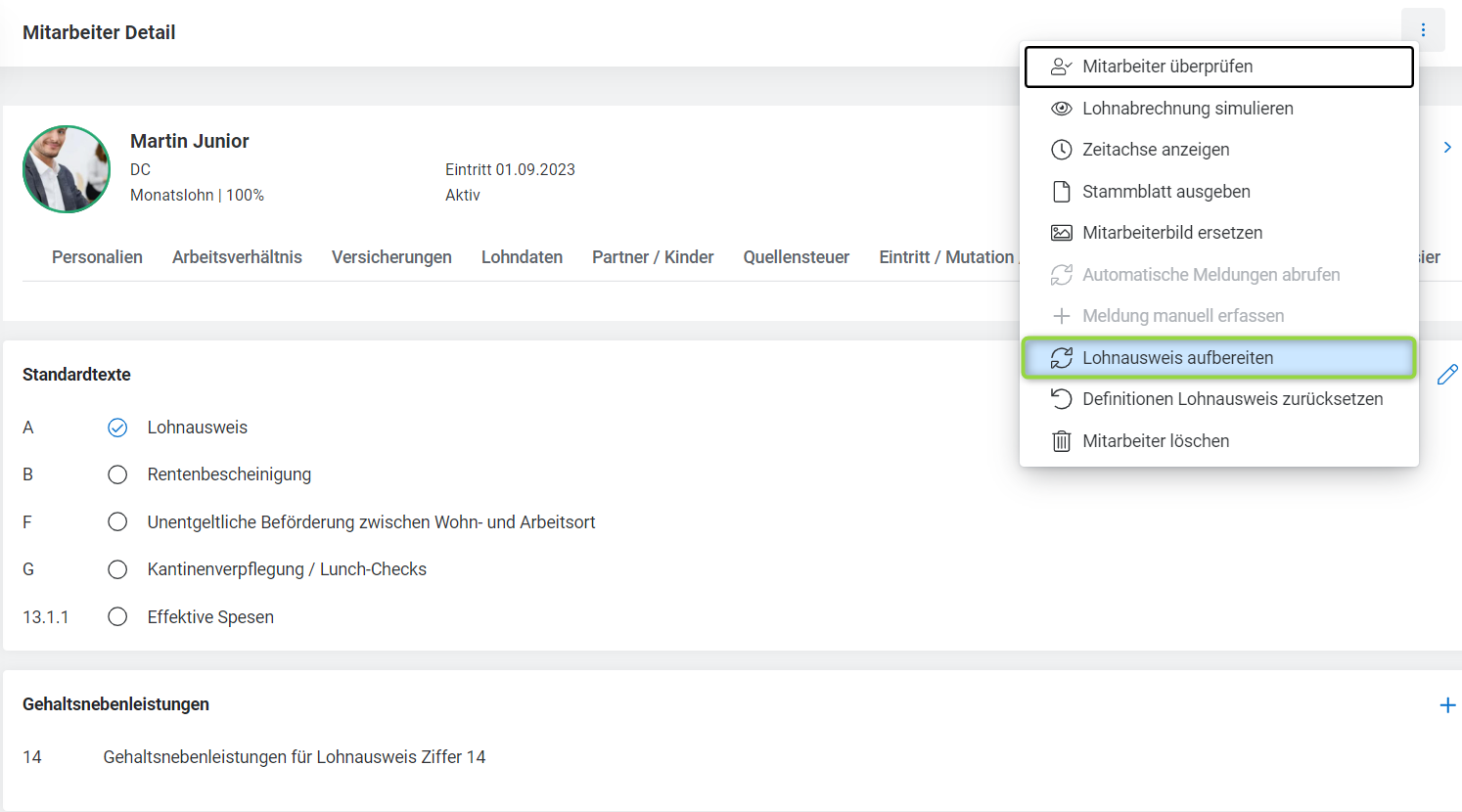Click the trash icon for Mitarbeiter löschen

1061,441
